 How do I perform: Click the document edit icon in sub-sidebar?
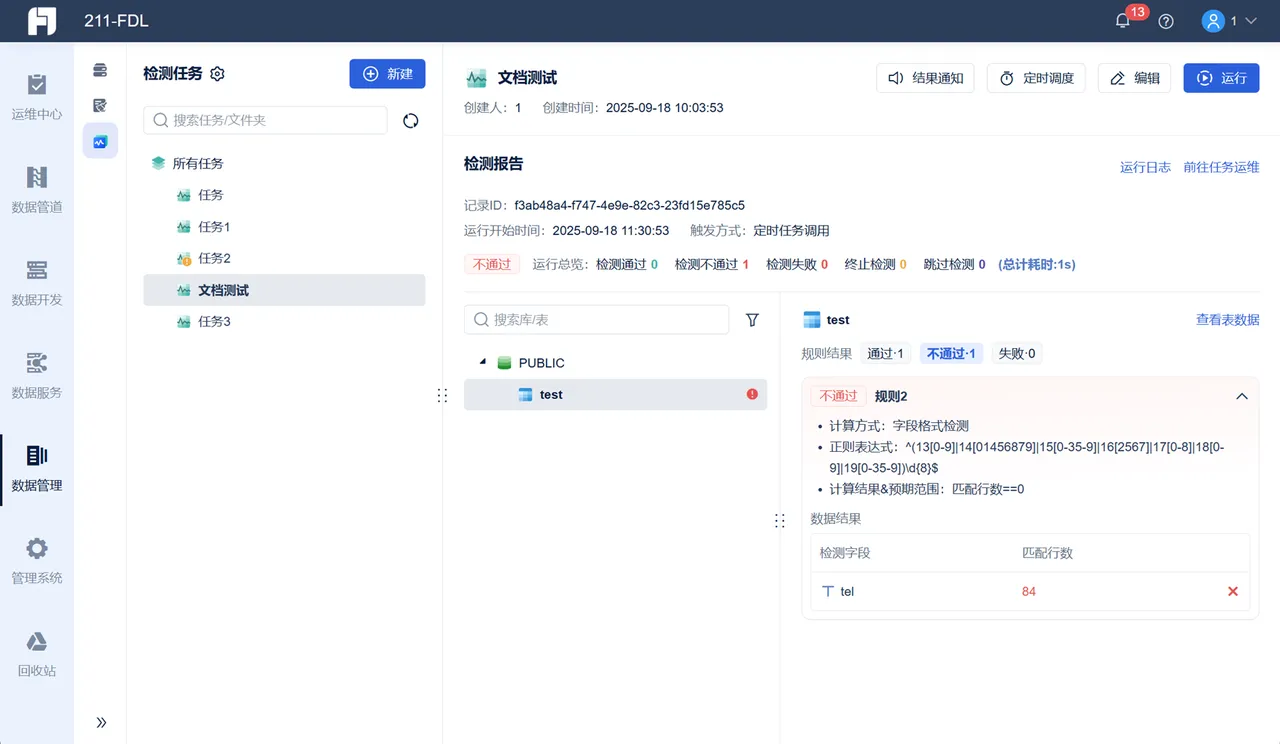pos(100,105)
